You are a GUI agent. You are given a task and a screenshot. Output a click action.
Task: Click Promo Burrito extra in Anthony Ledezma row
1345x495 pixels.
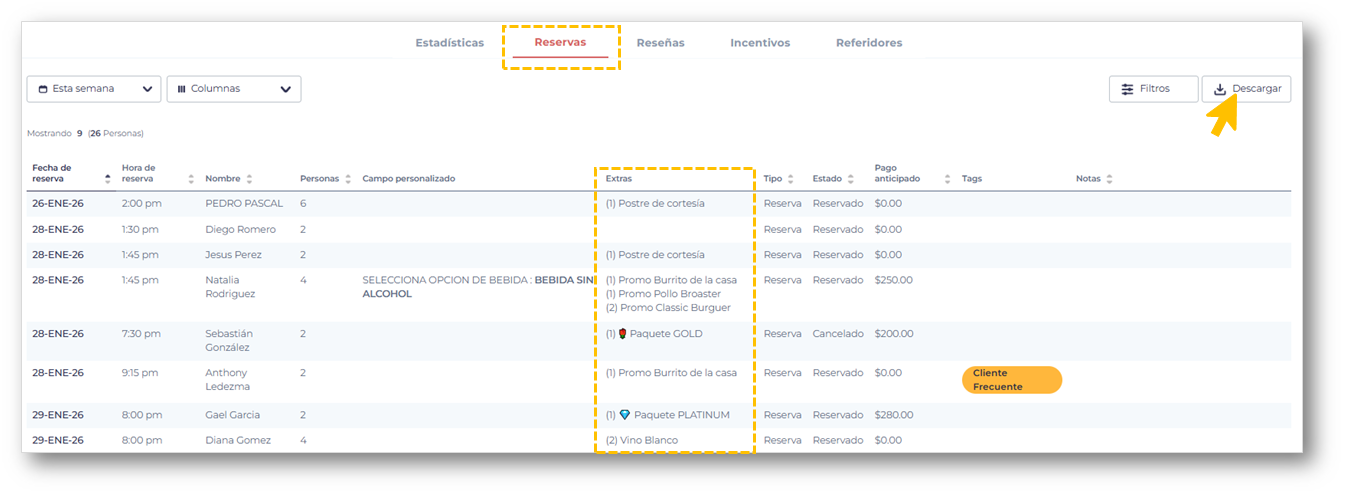coord(671,372)
